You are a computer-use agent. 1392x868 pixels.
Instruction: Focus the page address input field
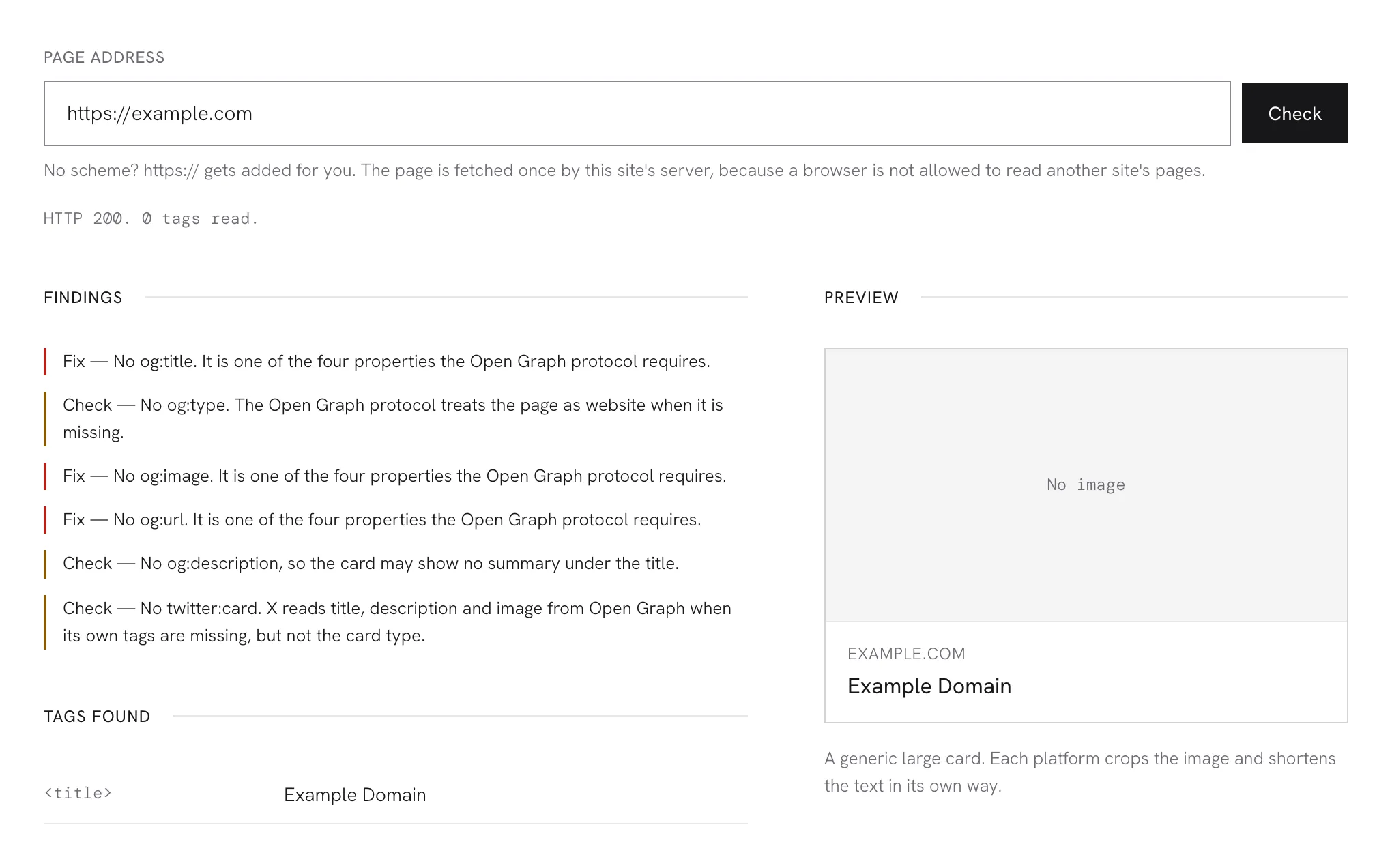637,113
